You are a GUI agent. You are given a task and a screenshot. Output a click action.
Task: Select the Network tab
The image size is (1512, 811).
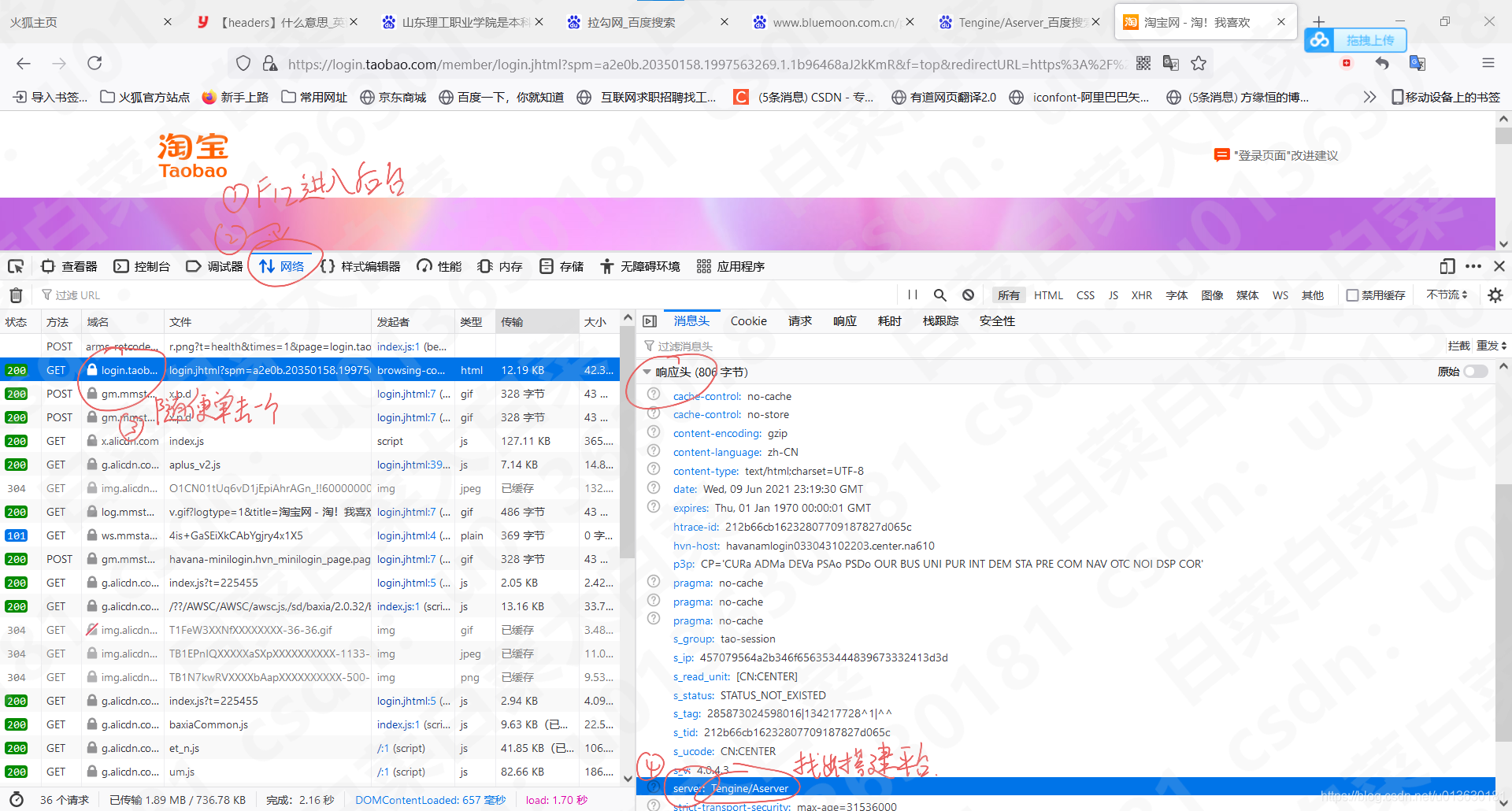coord(282,266)
